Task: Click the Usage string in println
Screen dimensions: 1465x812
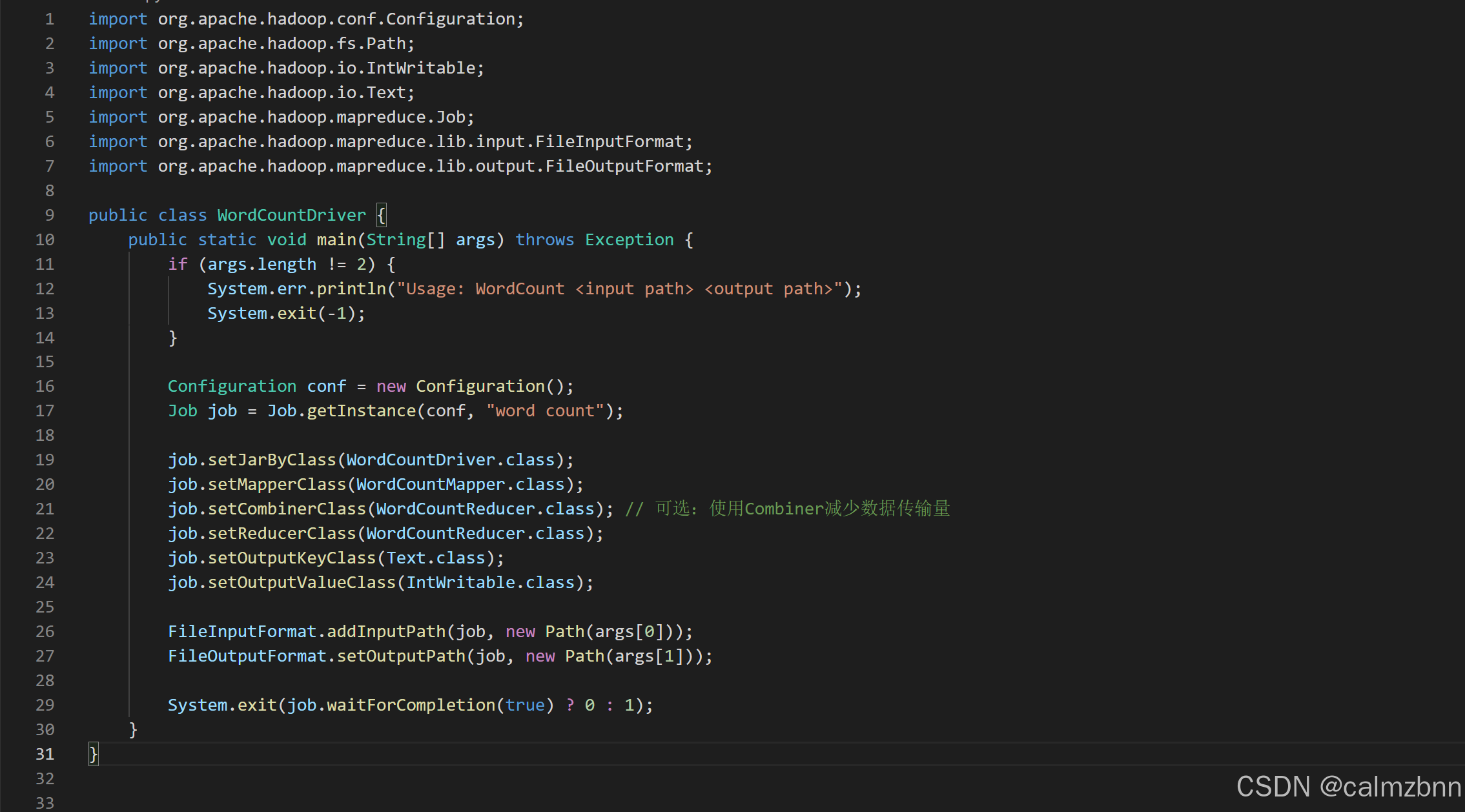Action: click(619, 289)
